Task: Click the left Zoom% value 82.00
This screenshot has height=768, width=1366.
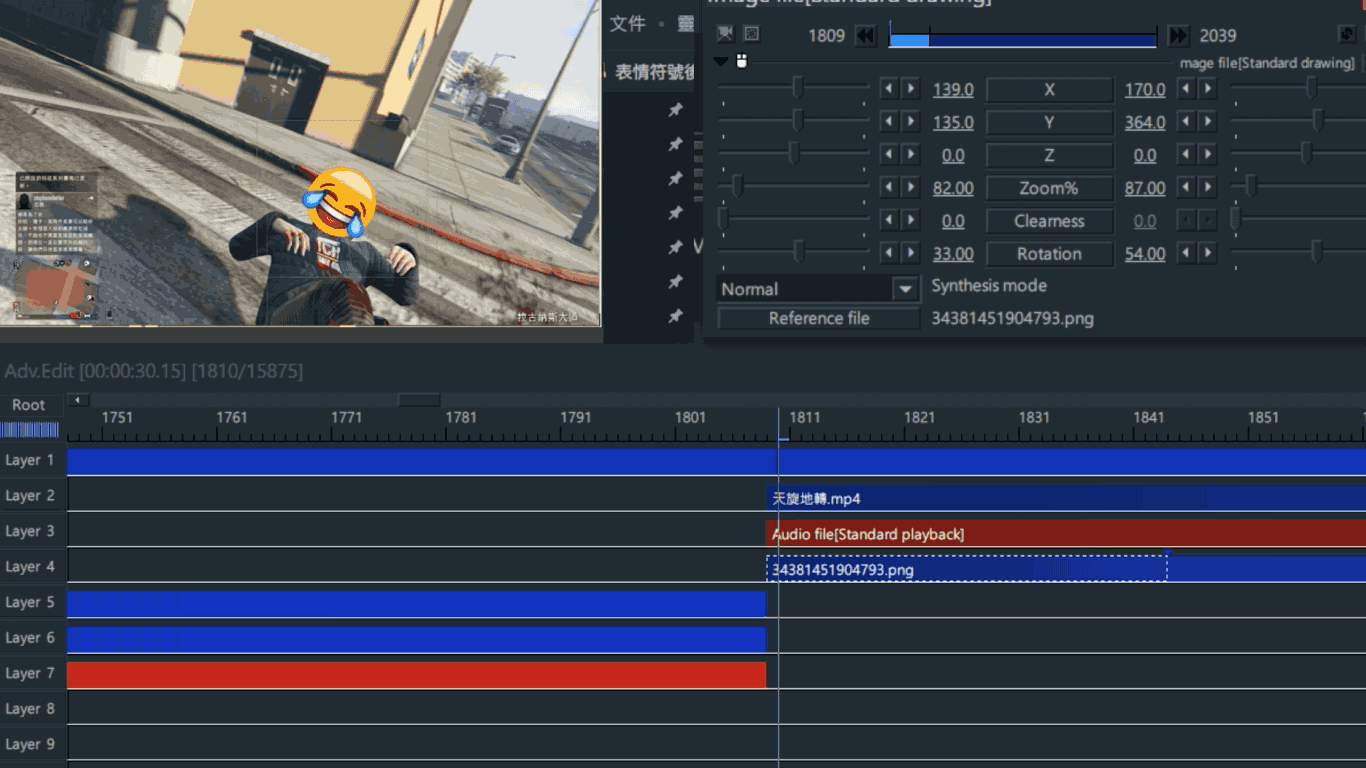Action: point(953,188)
